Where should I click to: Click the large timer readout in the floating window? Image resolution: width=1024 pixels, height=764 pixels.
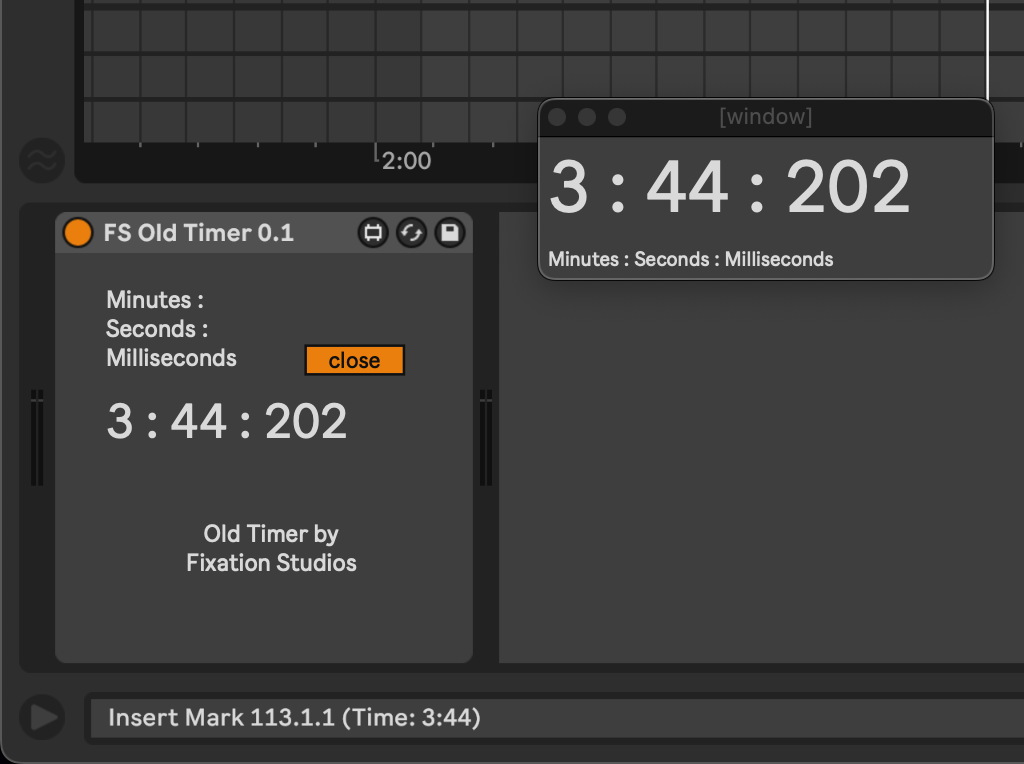730,188
